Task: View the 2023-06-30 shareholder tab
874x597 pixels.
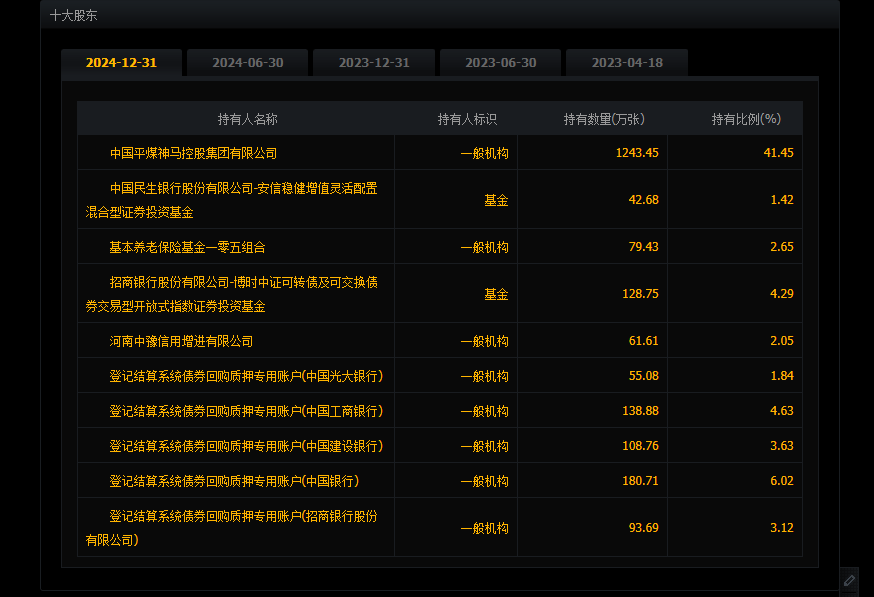Action: (x=501, y=62)
